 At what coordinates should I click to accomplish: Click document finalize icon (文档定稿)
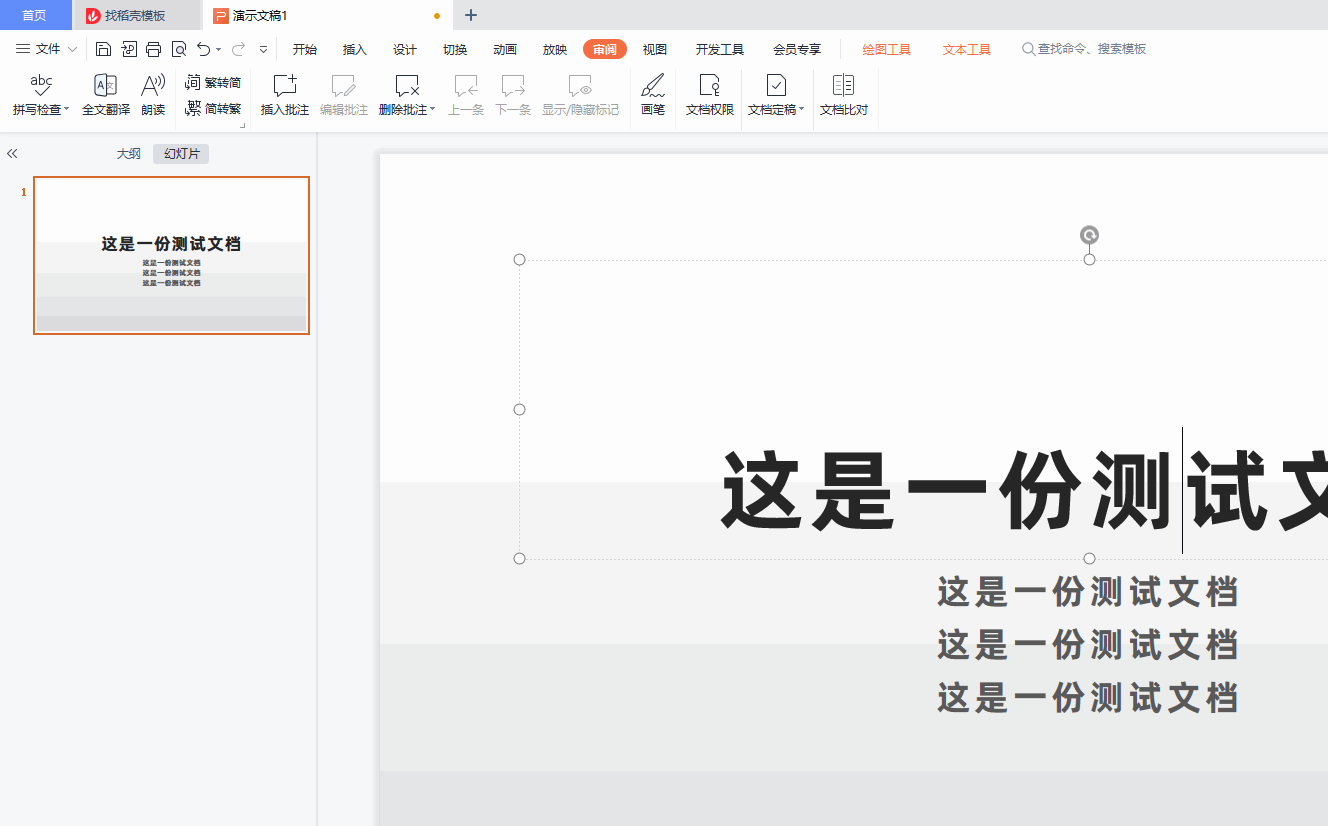tap(776, 86)
